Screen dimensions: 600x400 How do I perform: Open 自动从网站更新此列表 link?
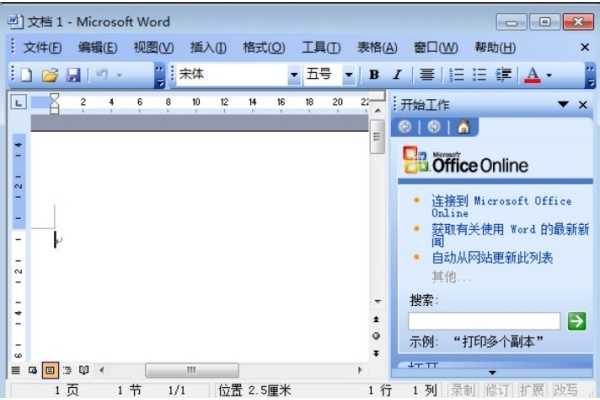tap(492, 258)
